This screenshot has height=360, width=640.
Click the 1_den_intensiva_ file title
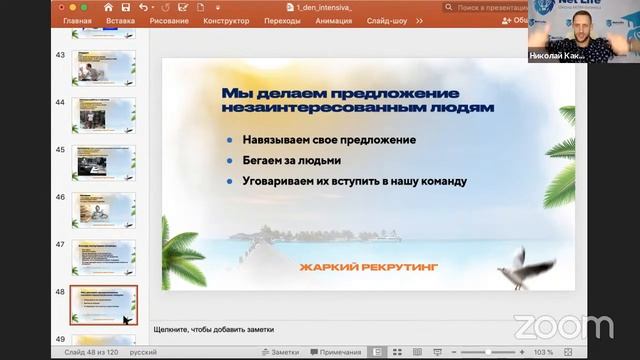tap(324, 7)
